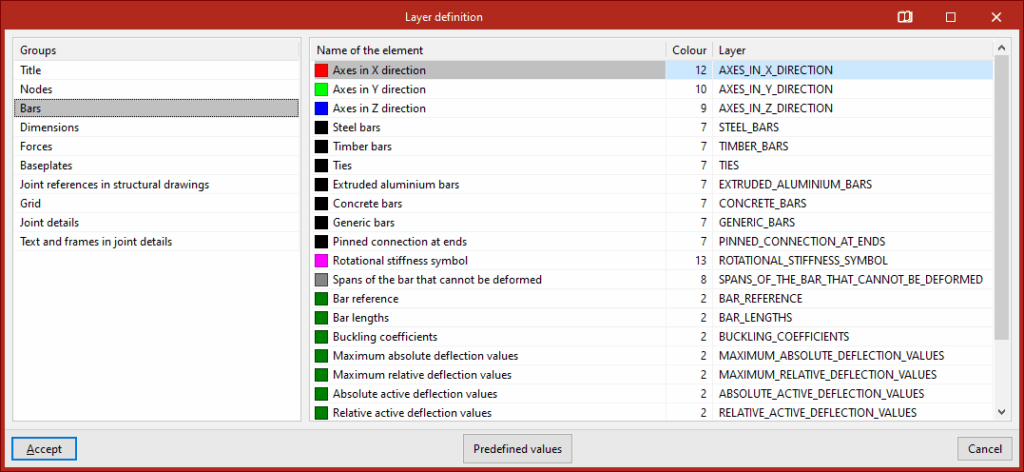
Task: Click swatch beside Maximum absolute deflection values
Action: 321,356
